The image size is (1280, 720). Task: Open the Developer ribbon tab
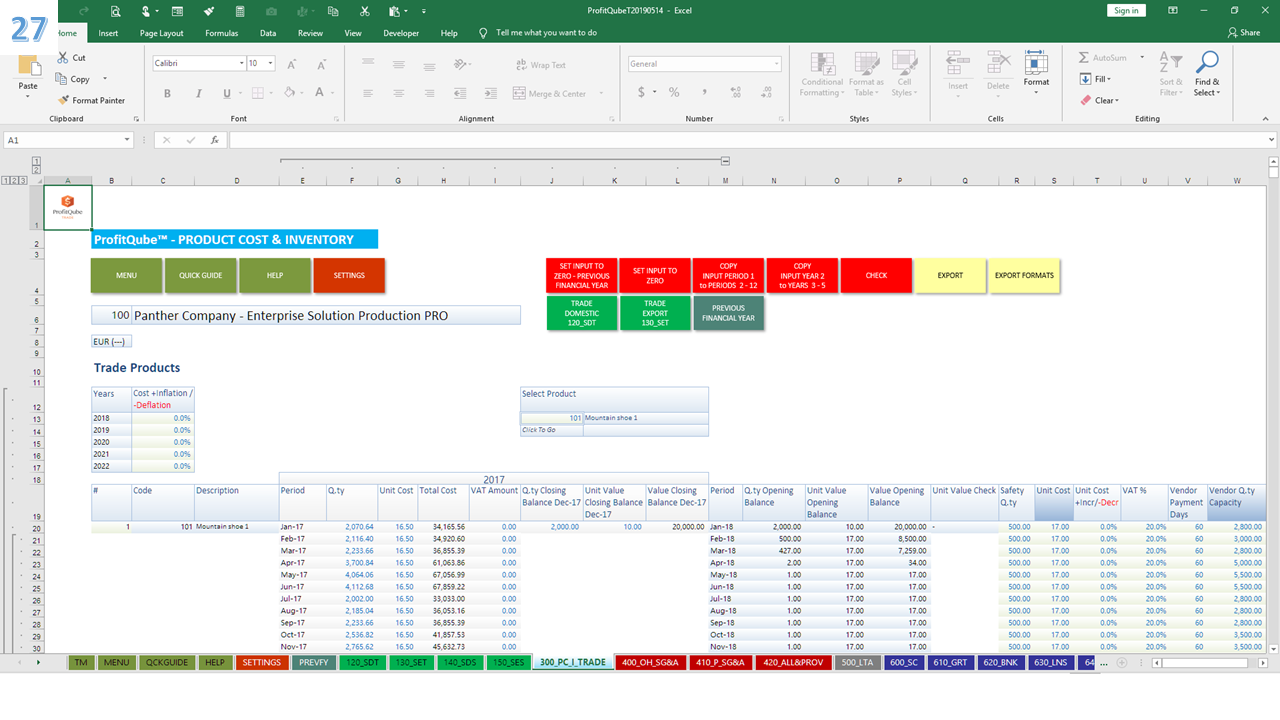coord(401,33)
